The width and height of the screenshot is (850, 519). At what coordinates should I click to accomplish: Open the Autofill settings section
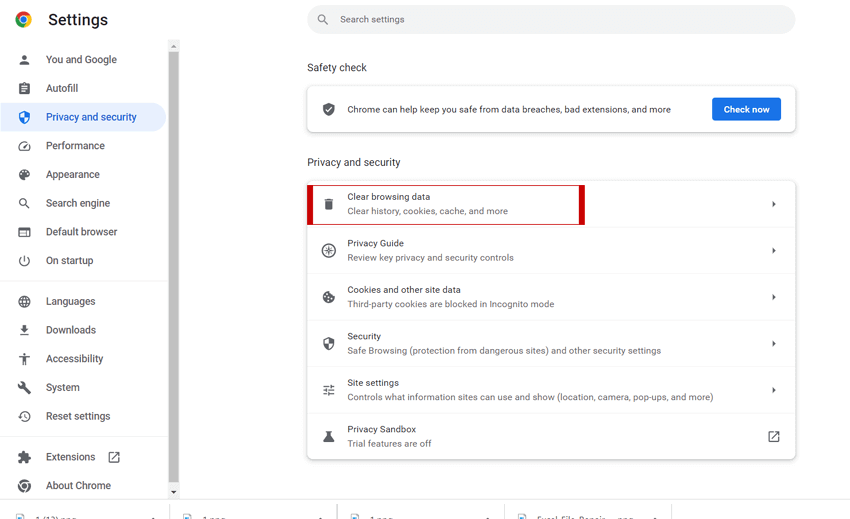pos(83,88)
